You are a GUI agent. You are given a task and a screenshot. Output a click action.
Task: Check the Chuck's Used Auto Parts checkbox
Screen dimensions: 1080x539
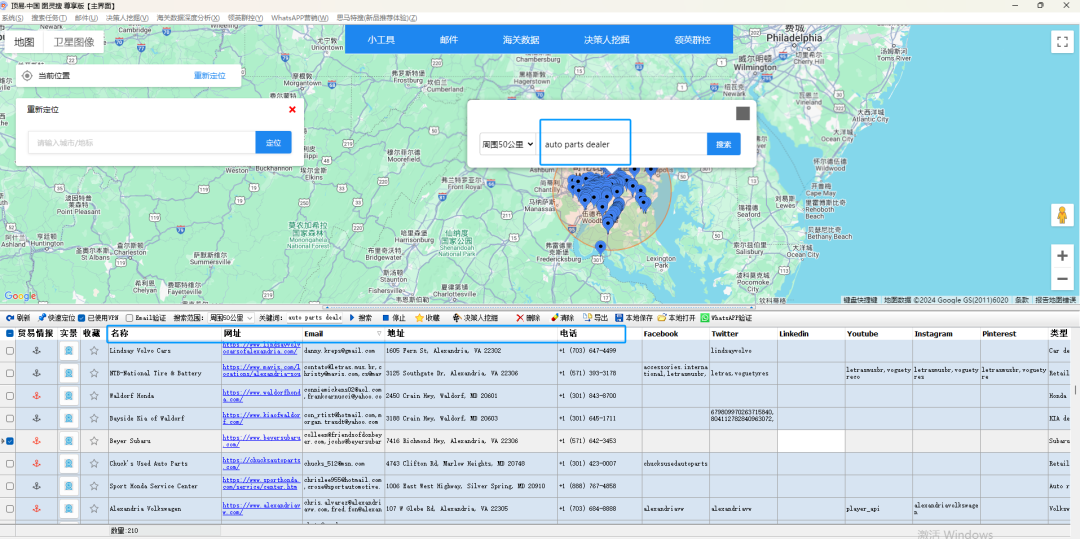(x=10, y=463)
